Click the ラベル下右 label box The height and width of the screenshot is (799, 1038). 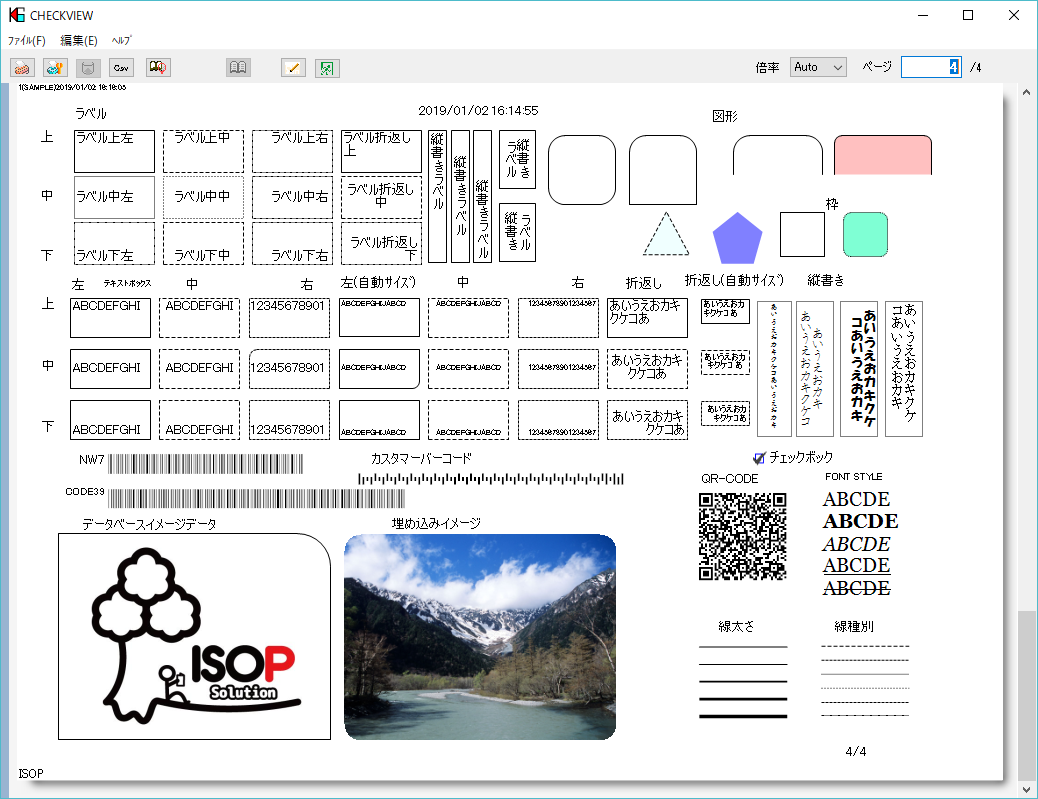[x=293, y=244]
